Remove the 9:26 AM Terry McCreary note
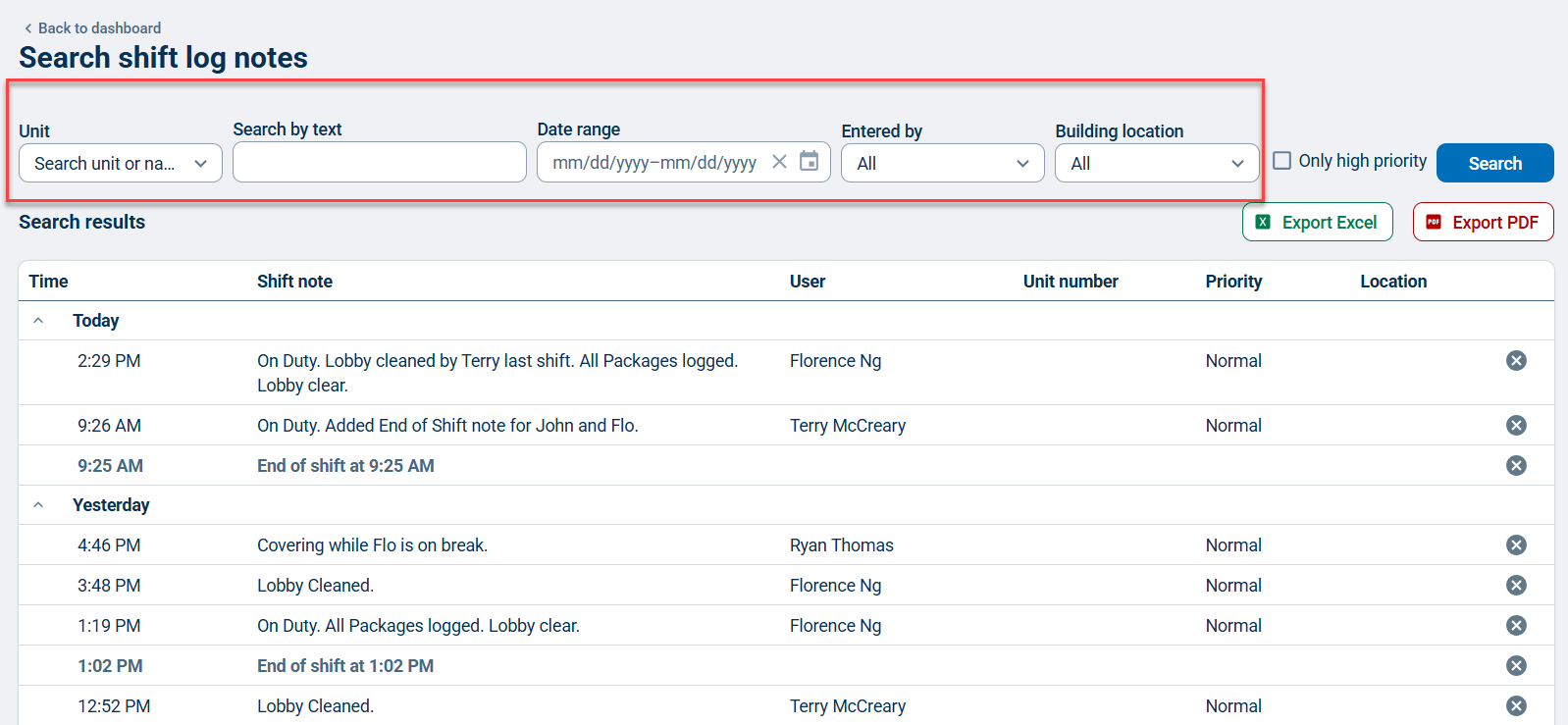The image size is (1568, 725). 1516,426
